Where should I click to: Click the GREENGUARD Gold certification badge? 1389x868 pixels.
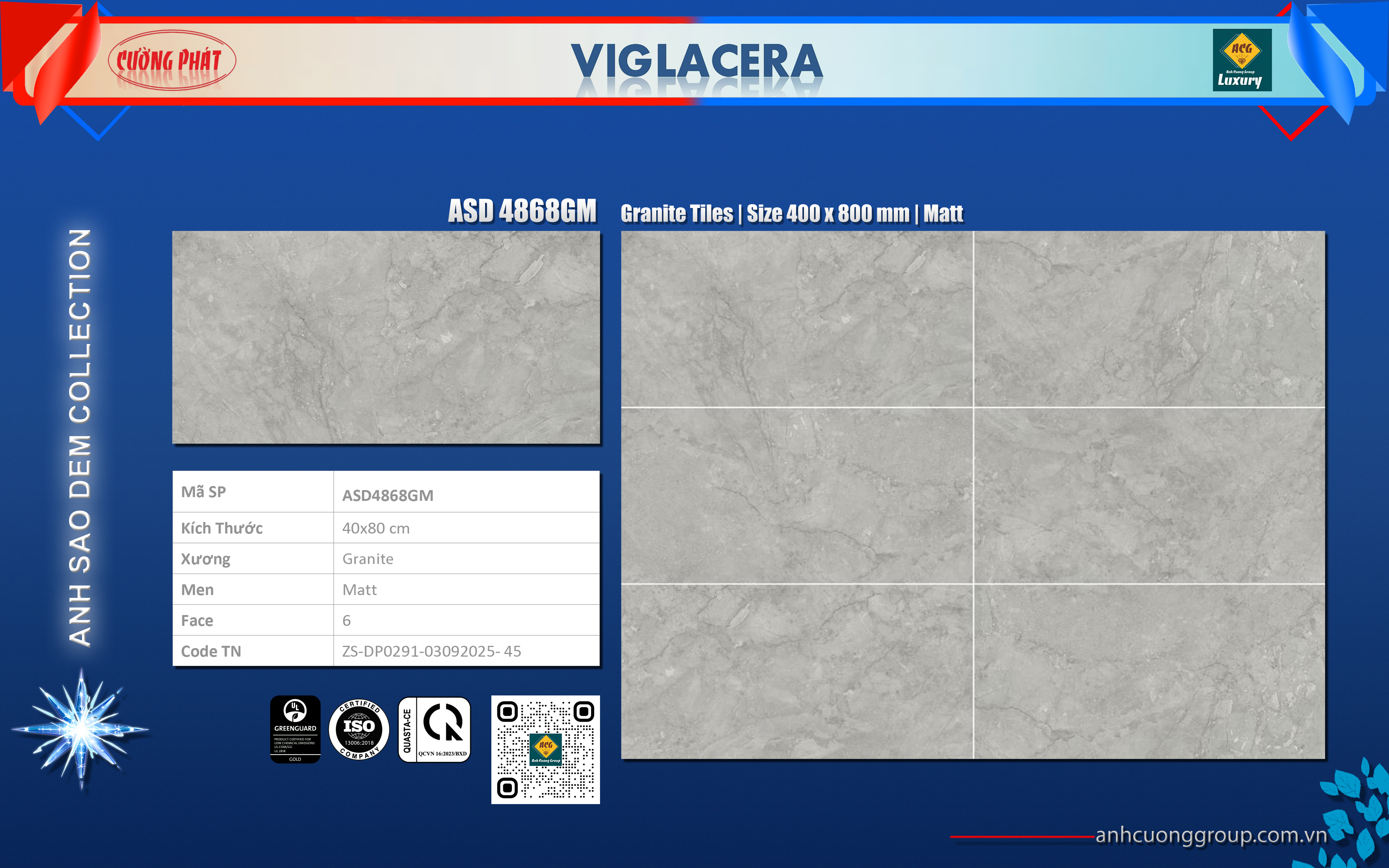click(x=295, y=729)
